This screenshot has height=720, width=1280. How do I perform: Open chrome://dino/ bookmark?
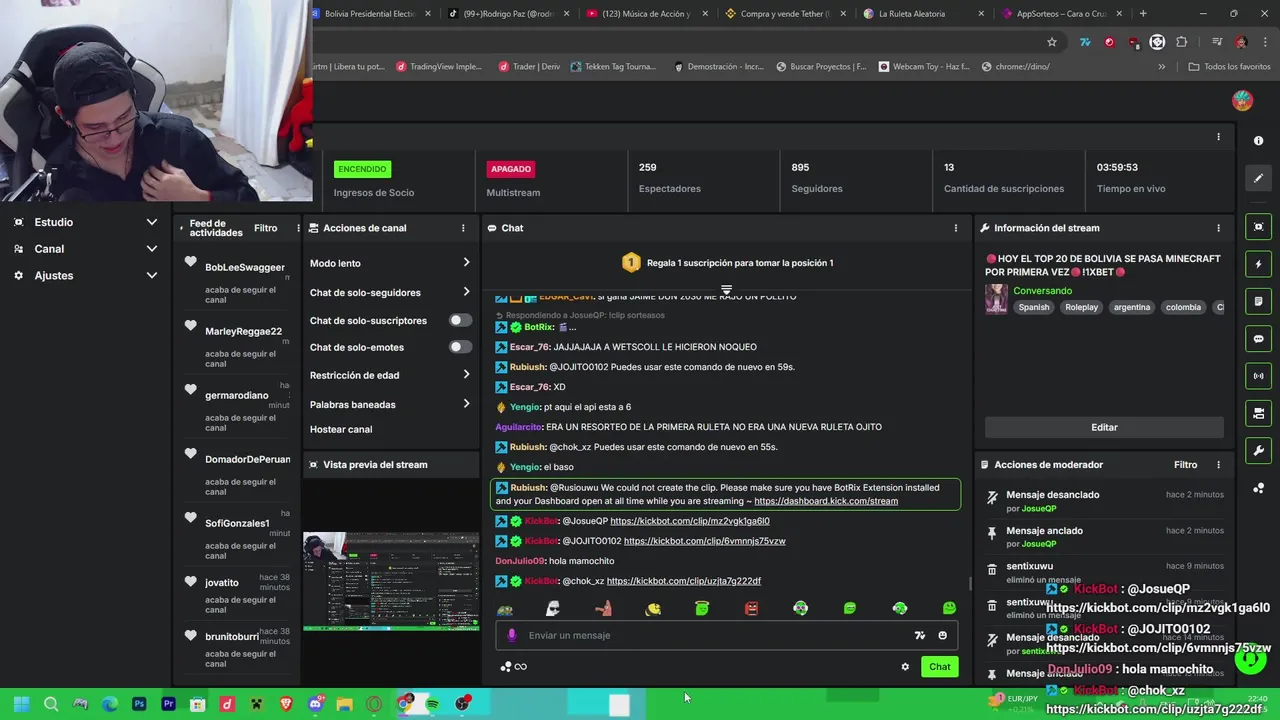pos(1015,67)
